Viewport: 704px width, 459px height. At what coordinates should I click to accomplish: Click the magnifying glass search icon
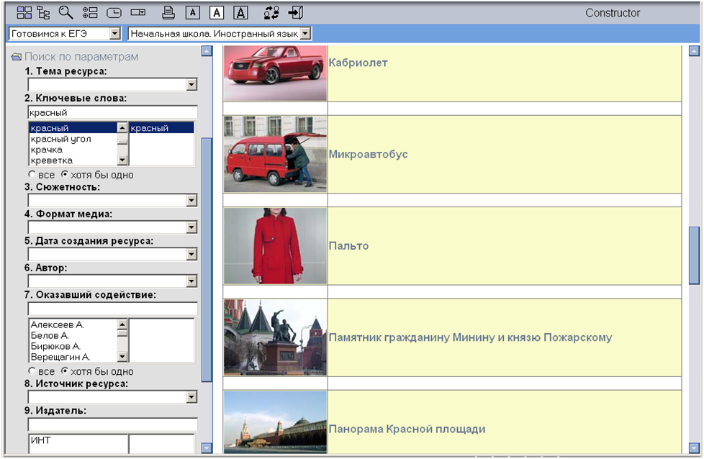pyautogui.click(x=66, y=13)
